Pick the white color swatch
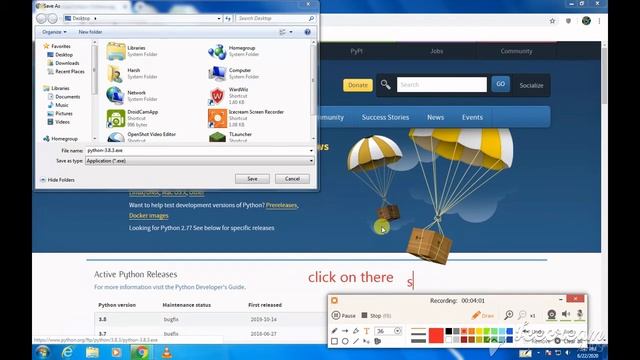 click(449, 339)
